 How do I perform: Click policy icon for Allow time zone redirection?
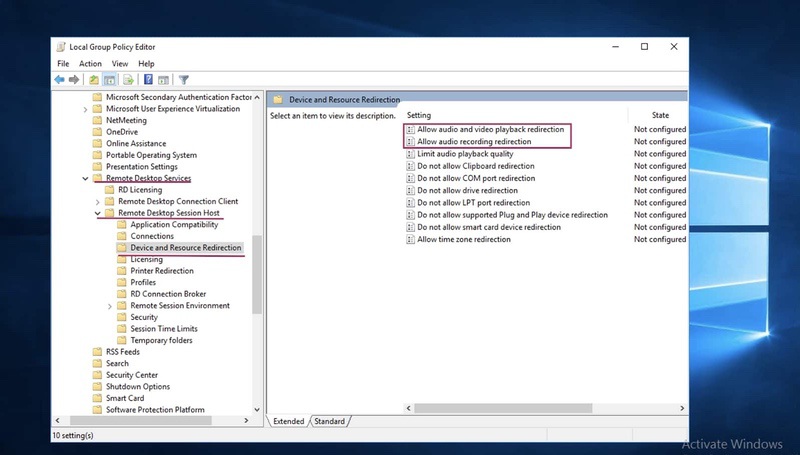(x=410, y=240)
